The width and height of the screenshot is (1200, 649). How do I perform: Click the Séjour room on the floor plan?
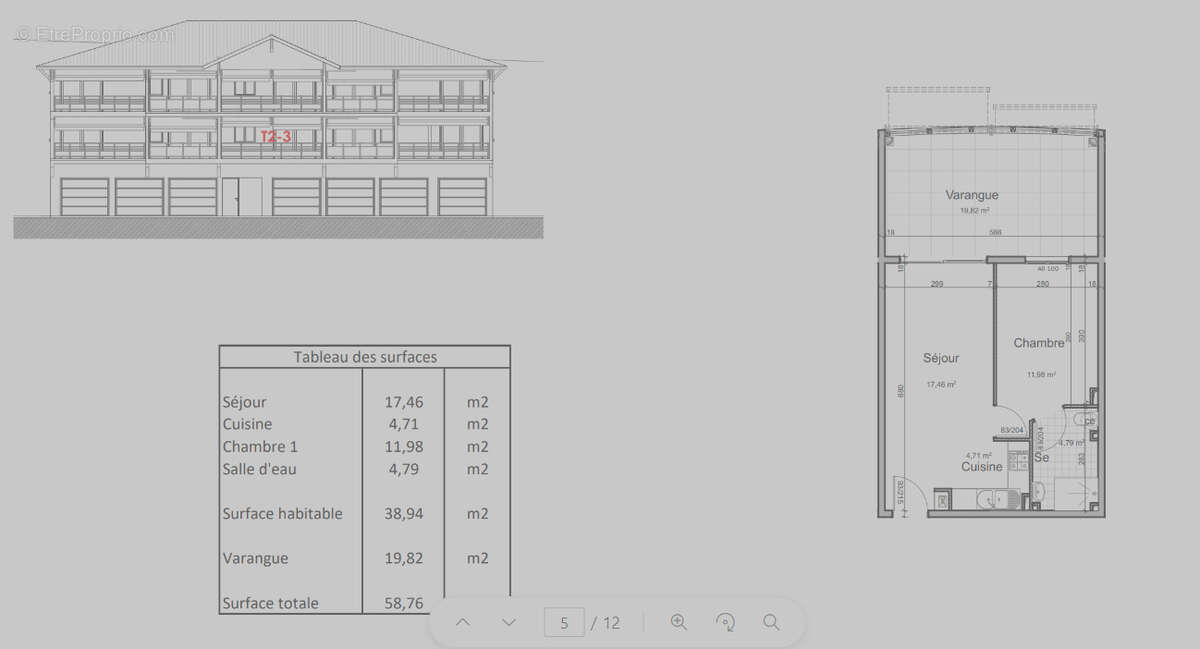(941, 358)
